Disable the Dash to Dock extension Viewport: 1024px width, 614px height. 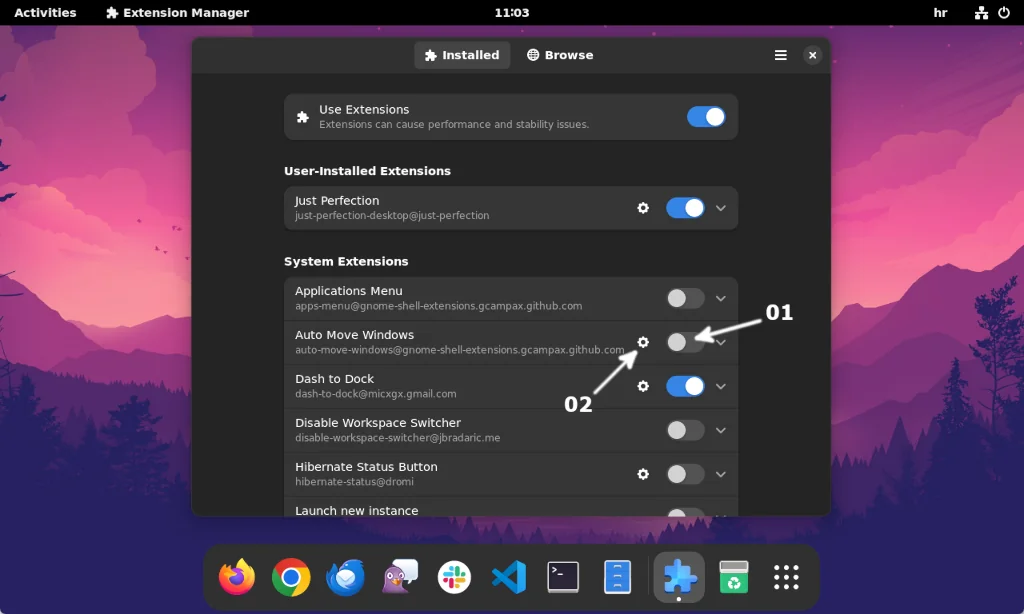[685, 386]
